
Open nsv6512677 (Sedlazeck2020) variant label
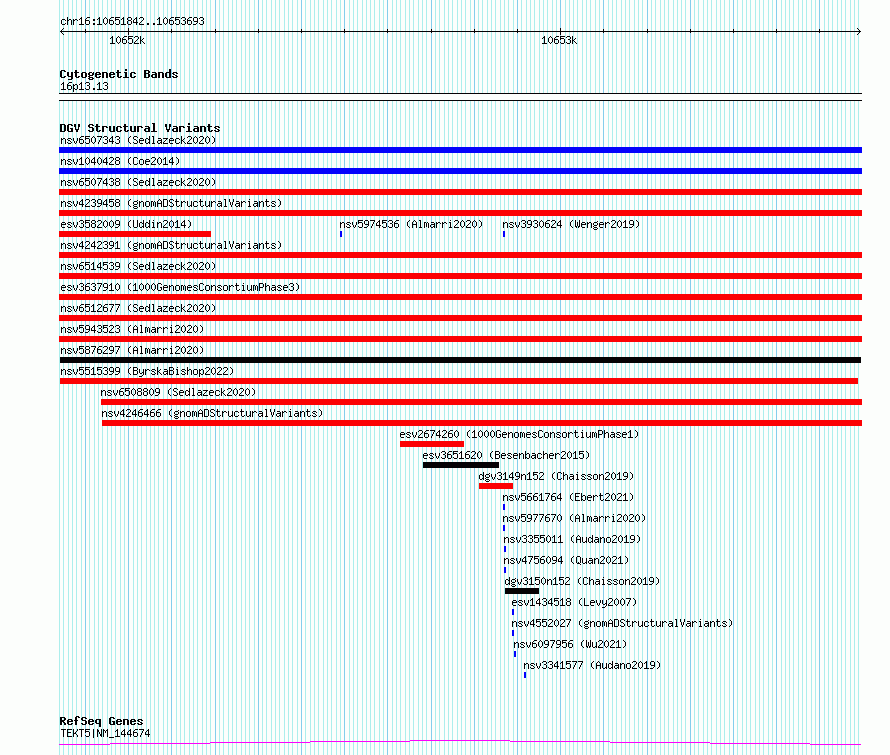pyautogui.click(x=138, y=308)
